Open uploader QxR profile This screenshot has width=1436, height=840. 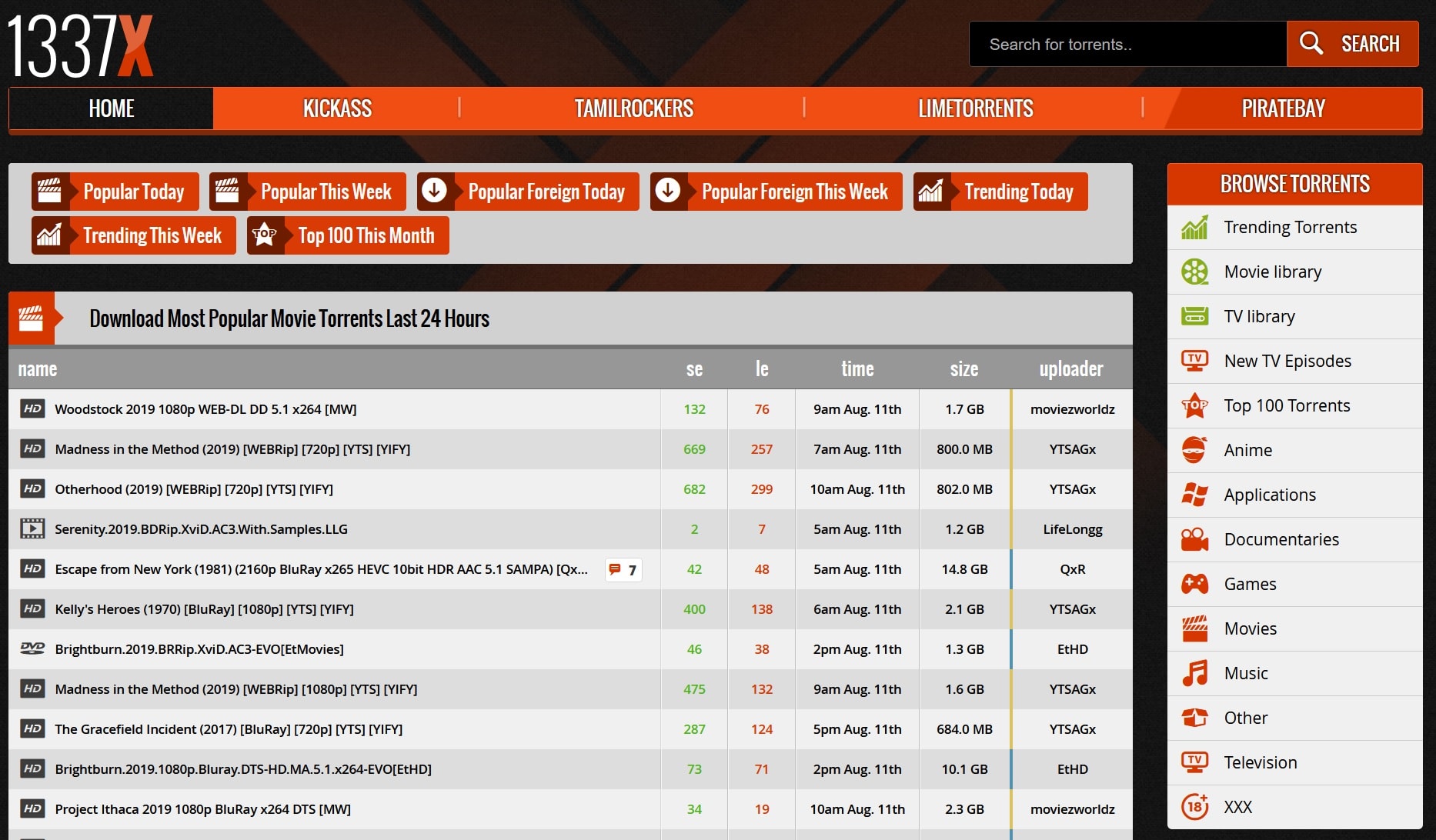1072,569
